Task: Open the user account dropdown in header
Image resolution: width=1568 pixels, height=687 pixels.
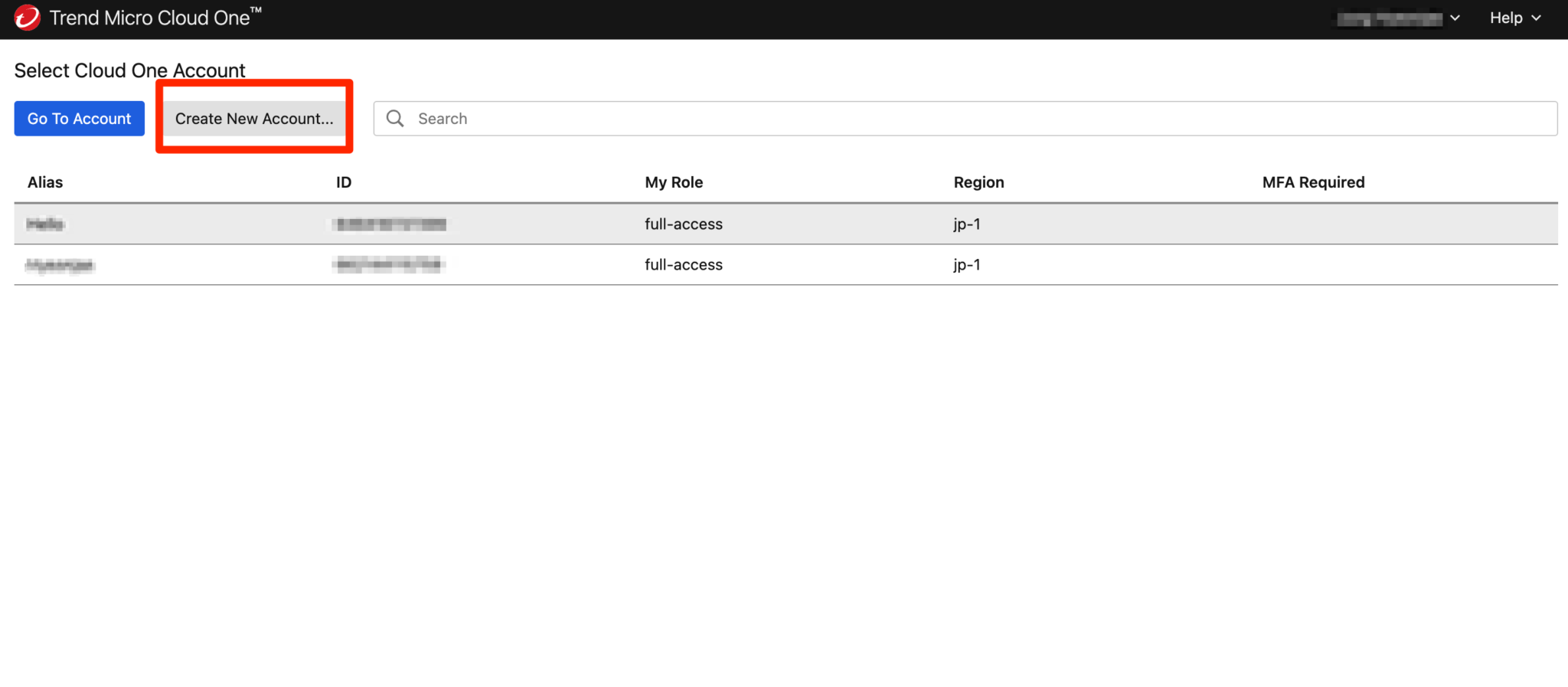Action: (x=1397, y=18)
